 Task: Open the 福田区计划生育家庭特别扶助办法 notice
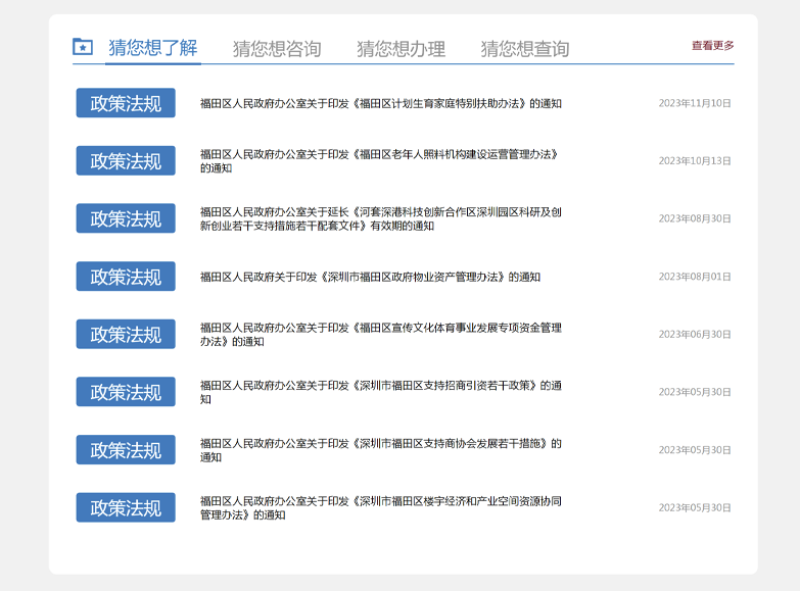coord(380,103)
